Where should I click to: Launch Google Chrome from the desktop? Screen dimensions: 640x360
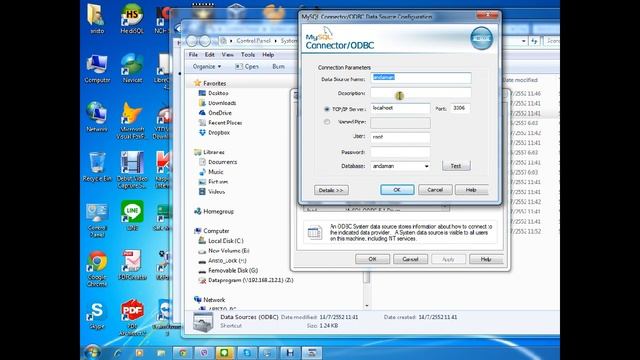coord(97,269)
